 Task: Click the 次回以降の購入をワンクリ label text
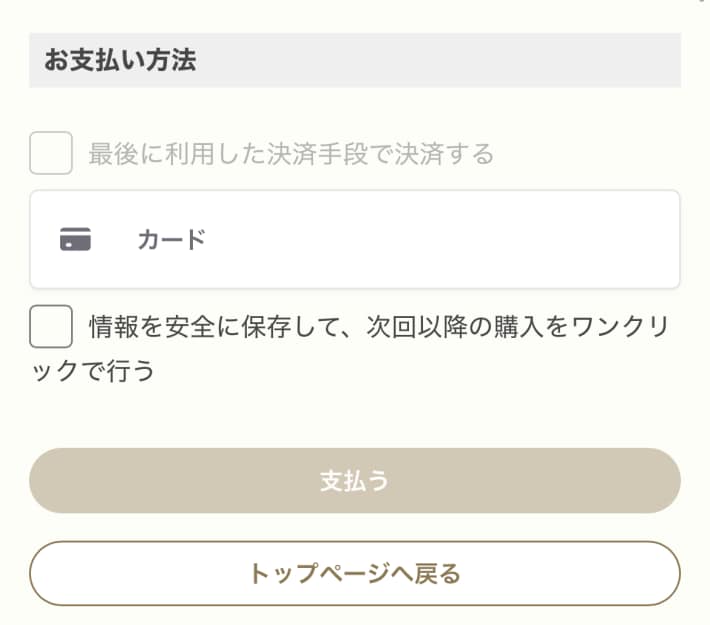(x=518, y=327)
